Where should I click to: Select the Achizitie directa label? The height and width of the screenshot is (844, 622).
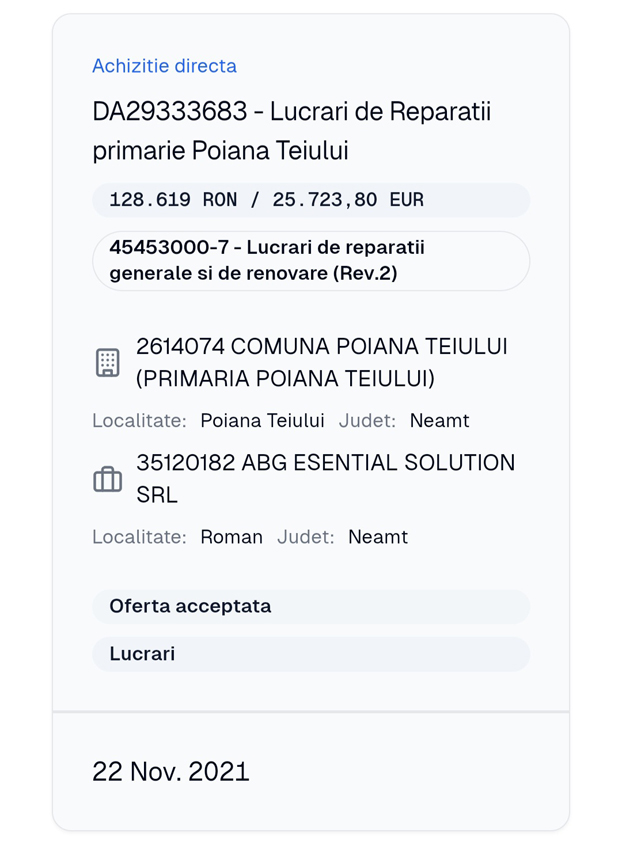(164, 66)
